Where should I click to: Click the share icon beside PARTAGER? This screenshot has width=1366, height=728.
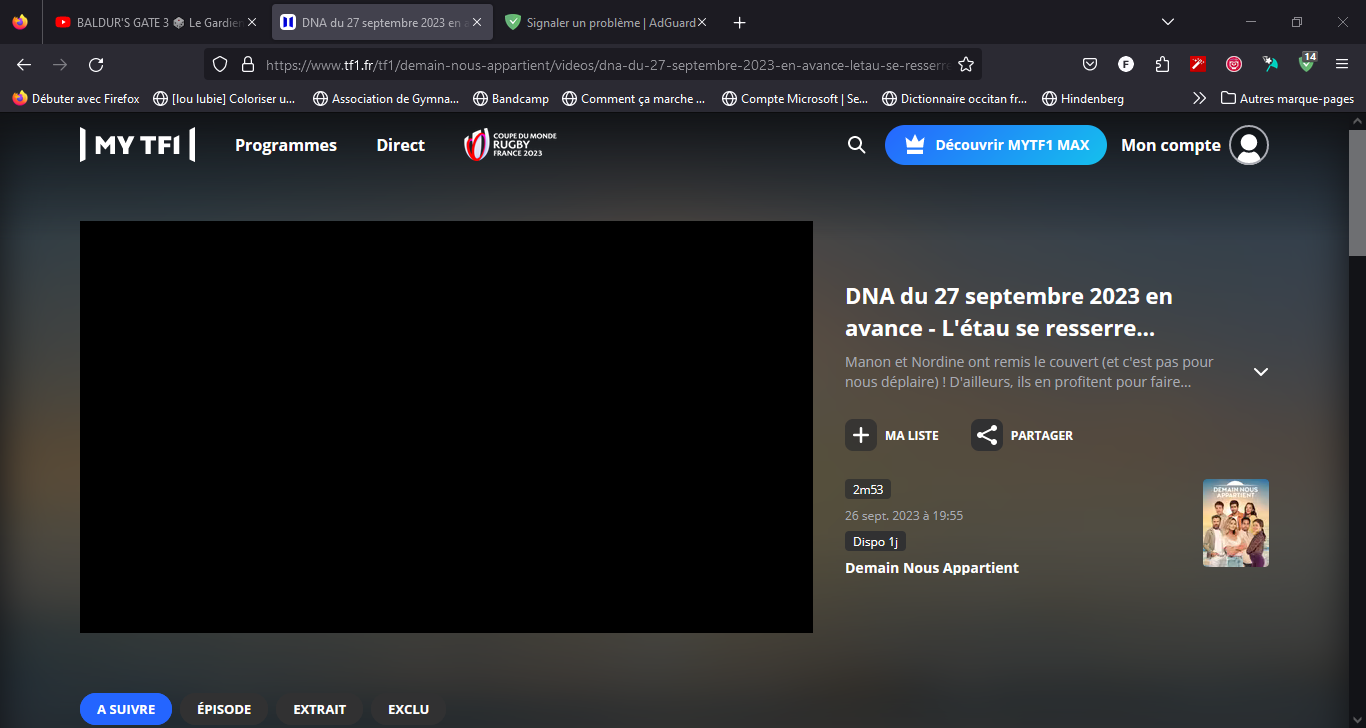tap(986, 435)
